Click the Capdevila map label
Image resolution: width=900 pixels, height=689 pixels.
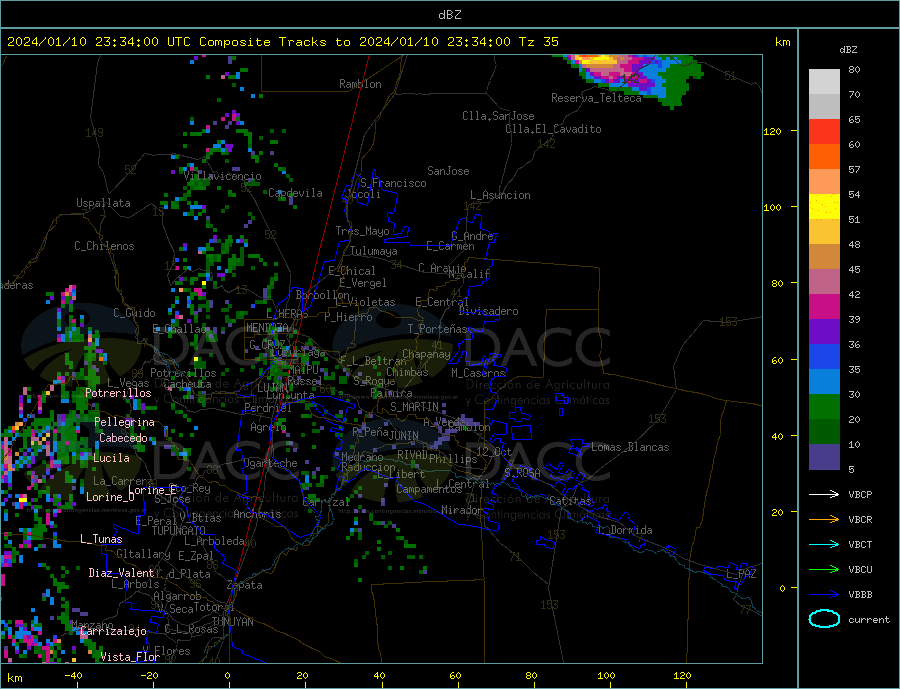point(295,193)
